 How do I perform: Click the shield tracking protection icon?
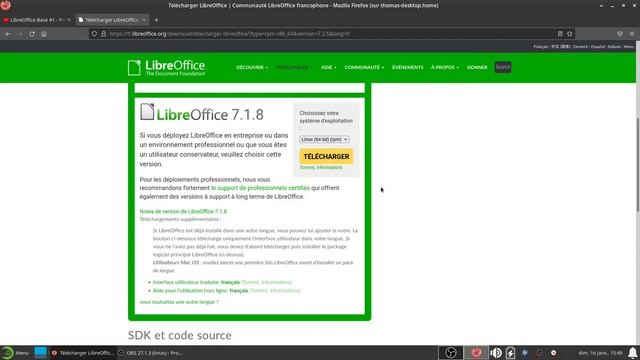pyautogui.click(x=94, y=34)
